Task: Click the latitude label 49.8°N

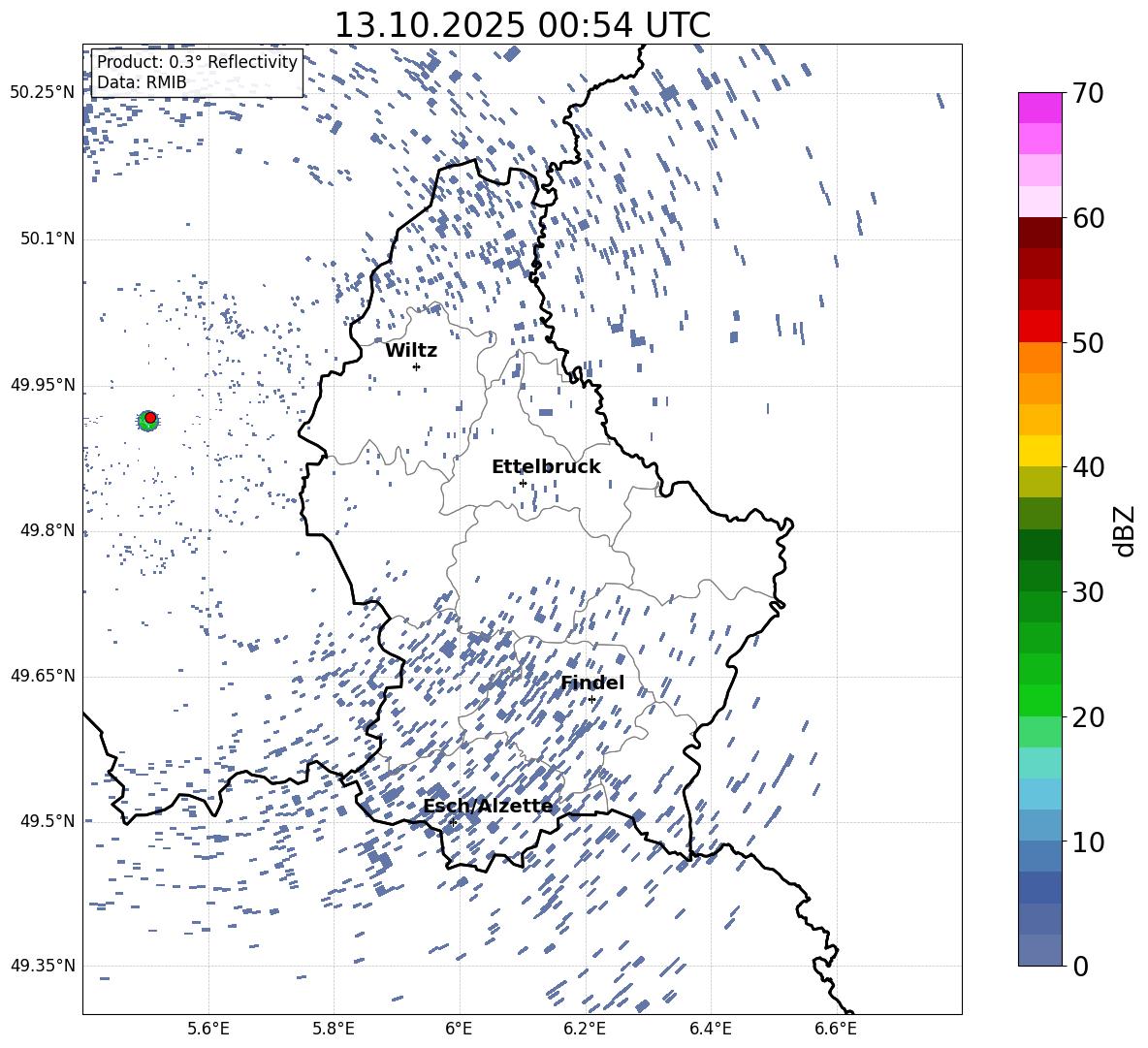Action: click(x=47, y=530)
